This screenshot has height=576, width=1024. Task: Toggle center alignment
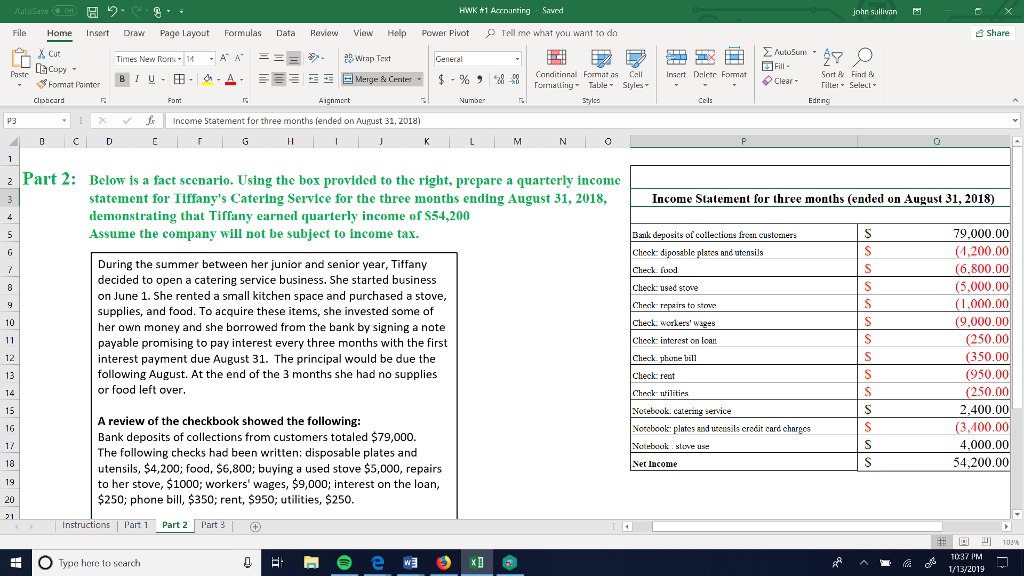pyautogui.click(x=279, y=79)
